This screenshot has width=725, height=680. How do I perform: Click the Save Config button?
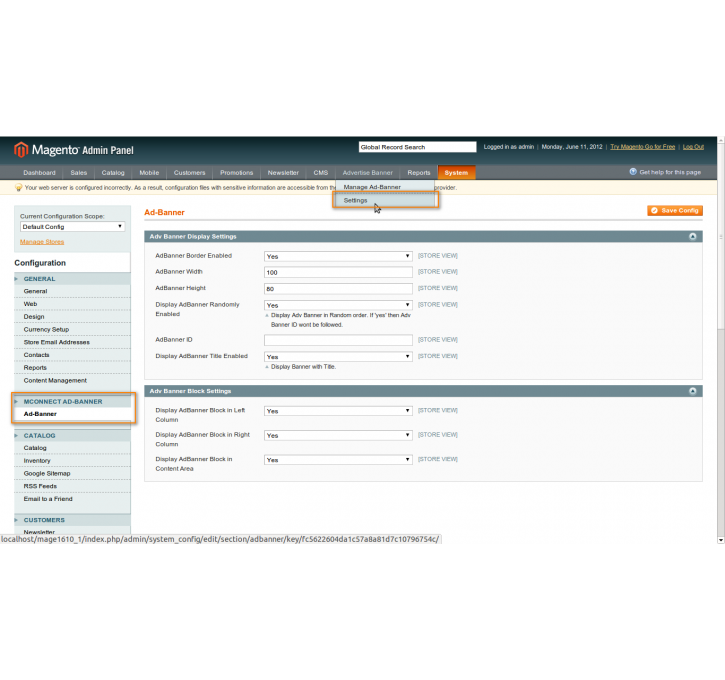coord(675,210)
